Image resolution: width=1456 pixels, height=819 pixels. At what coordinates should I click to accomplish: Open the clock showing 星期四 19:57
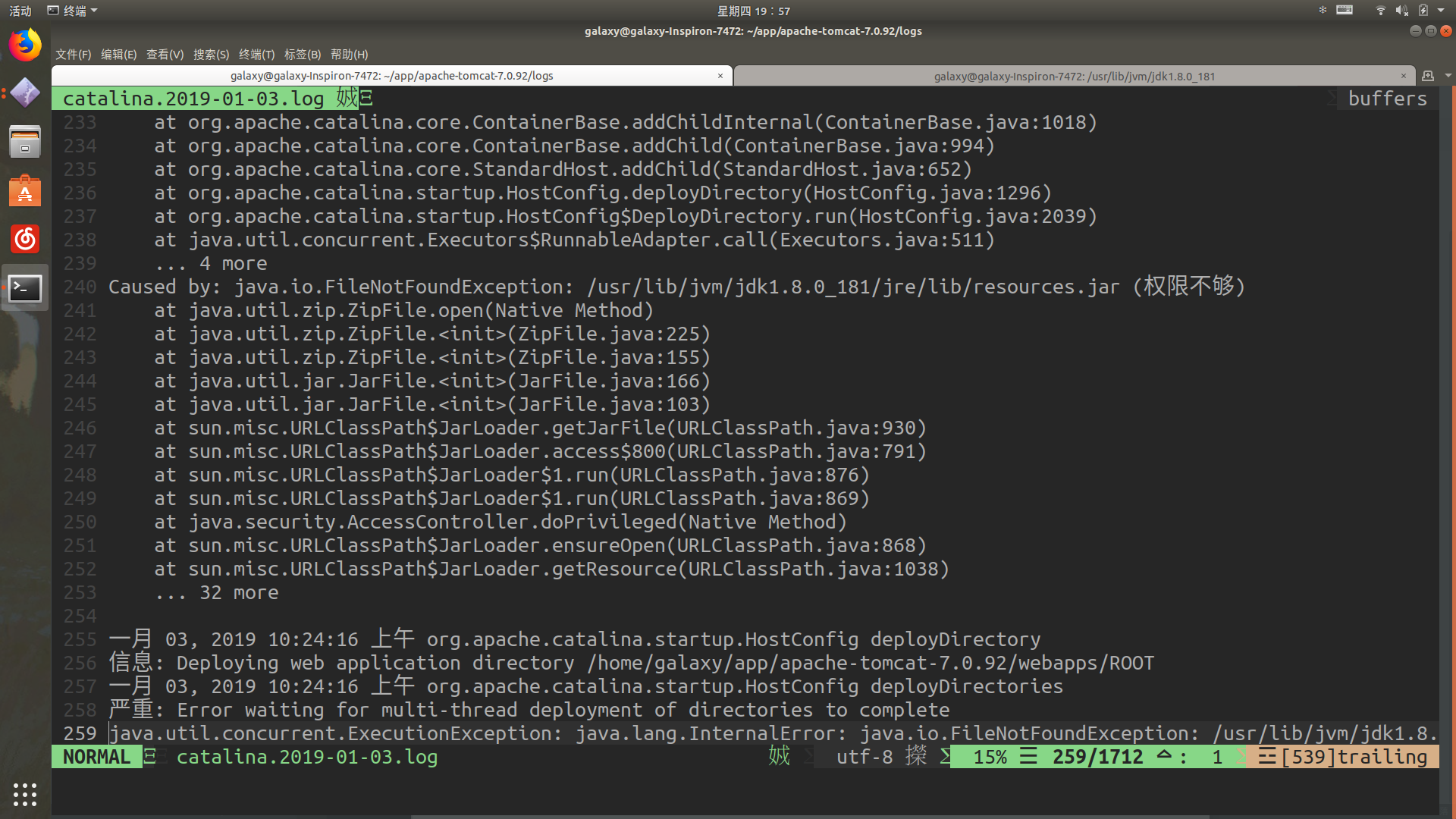[754, 11]
